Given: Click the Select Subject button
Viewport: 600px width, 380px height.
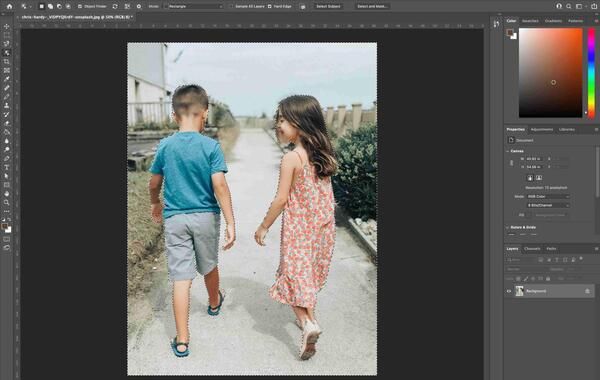Looking at the screenshot, I should pos(328,7).
